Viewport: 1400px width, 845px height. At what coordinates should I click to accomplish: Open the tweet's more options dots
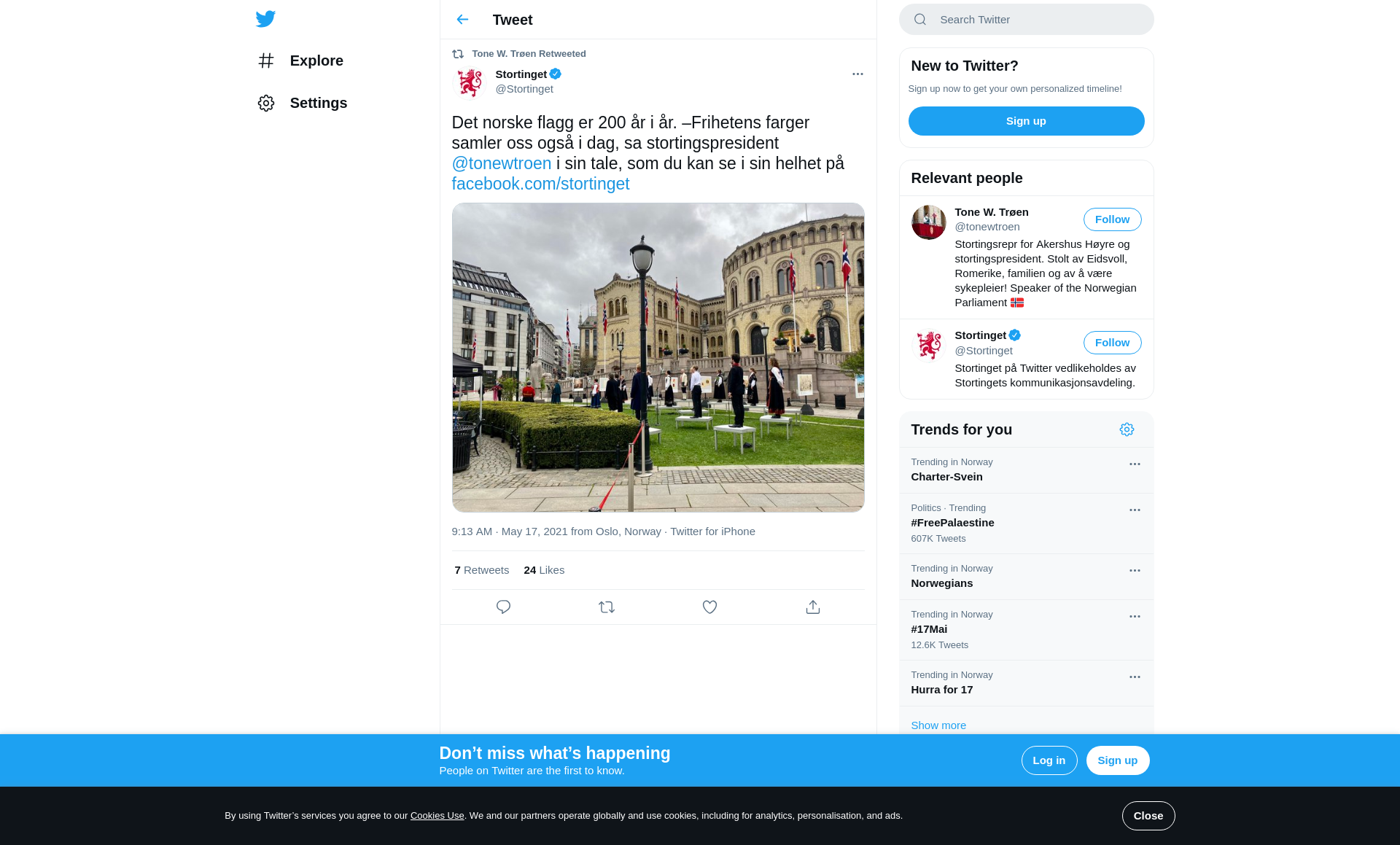(x=857, y=74)
